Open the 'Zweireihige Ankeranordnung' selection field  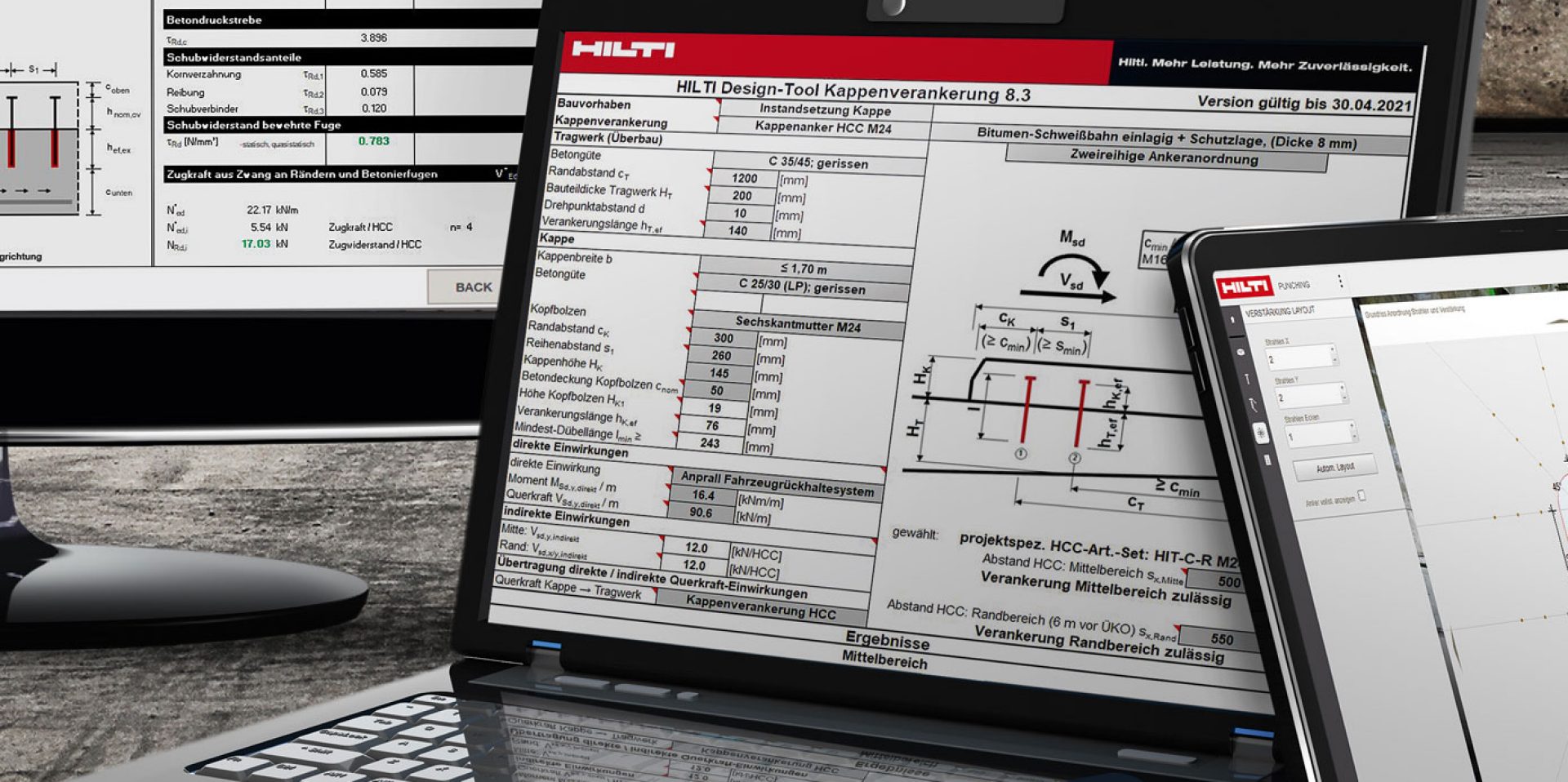(x=1164, y=158)
